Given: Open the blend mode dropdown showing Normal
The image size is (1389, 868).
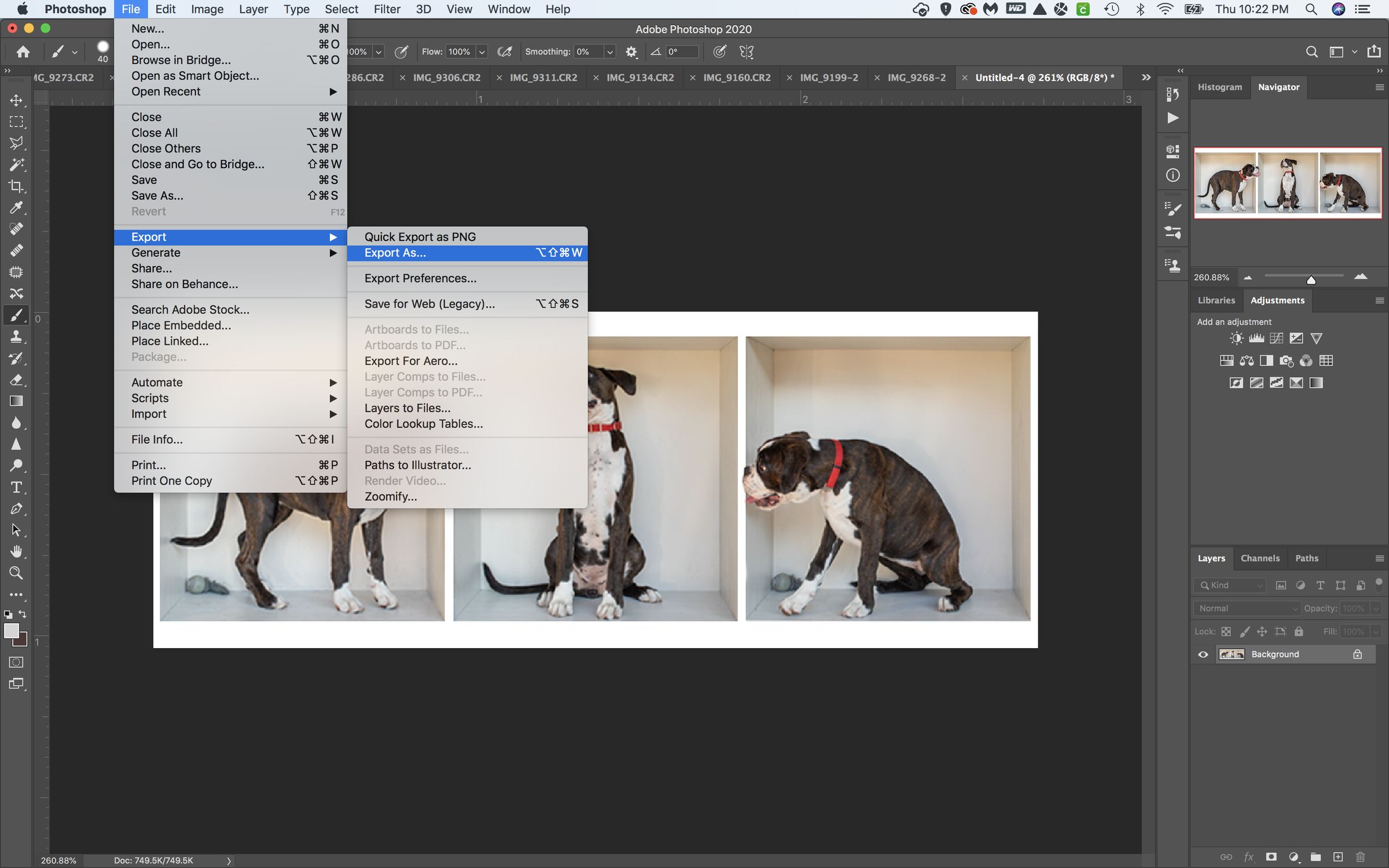Looking at the screenshot, I should (x=1247, y=608).
